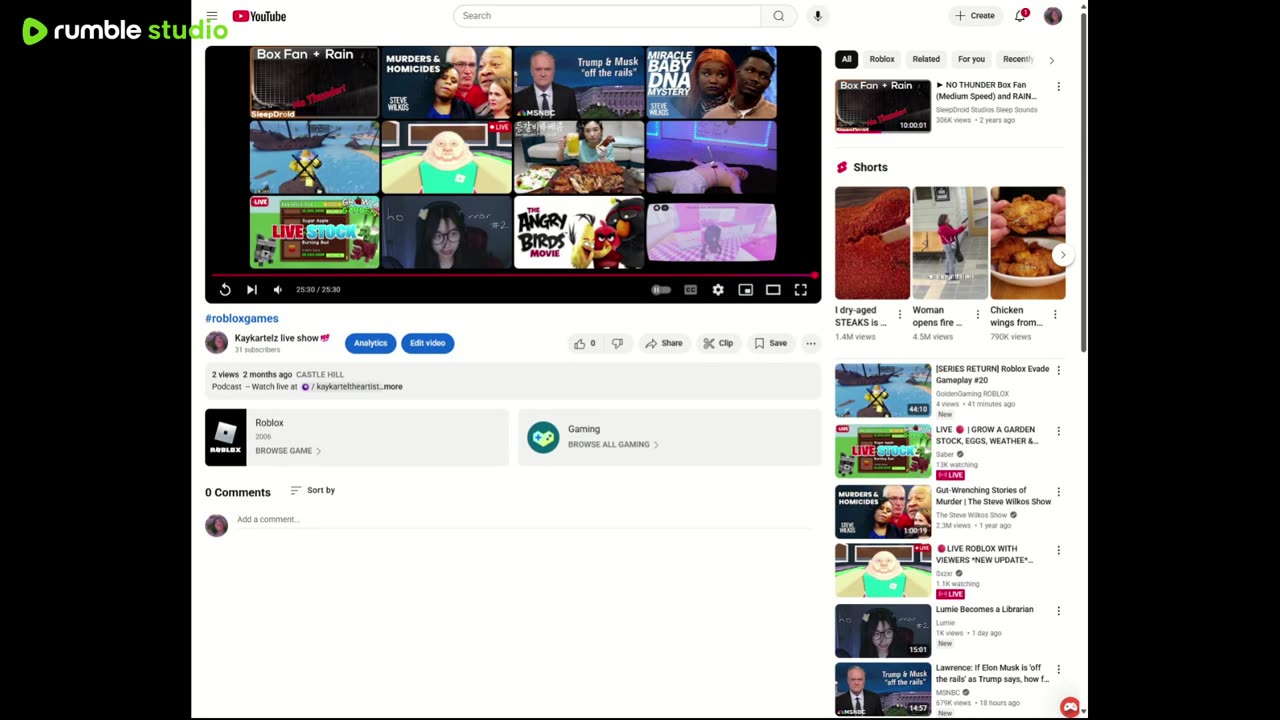Click the Create button
The height and width of the screenshot is (720, 1280).
point(974,16)
